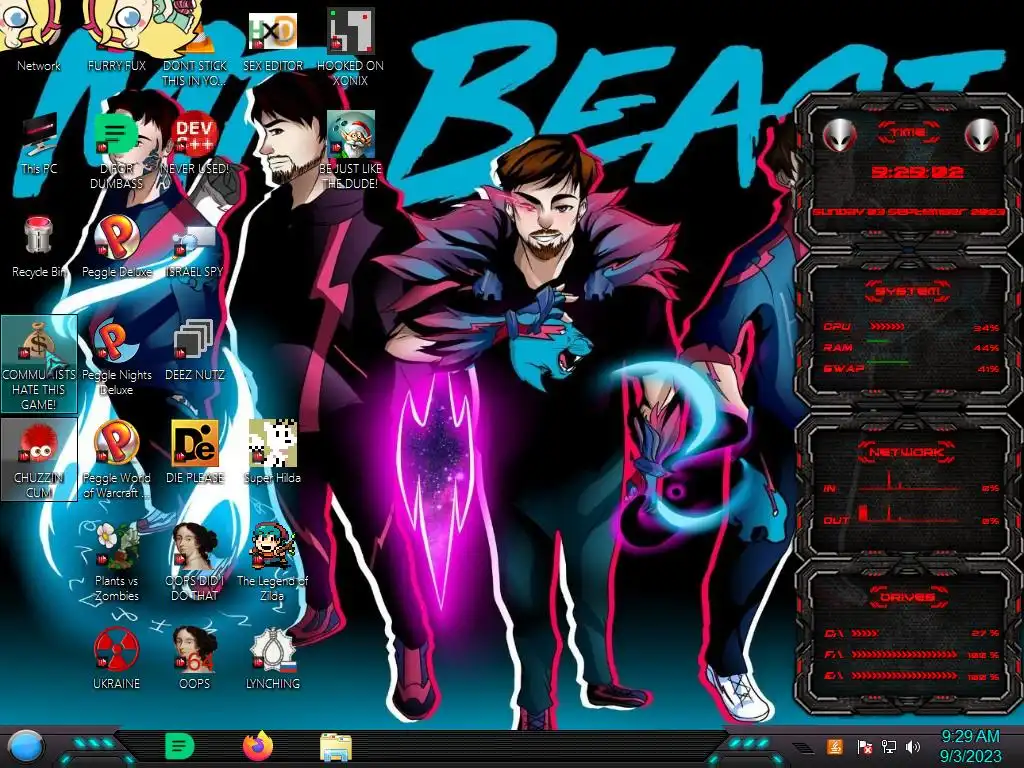Click the network OUT traffic graph
1024x768 pixels.
(910, 513)
